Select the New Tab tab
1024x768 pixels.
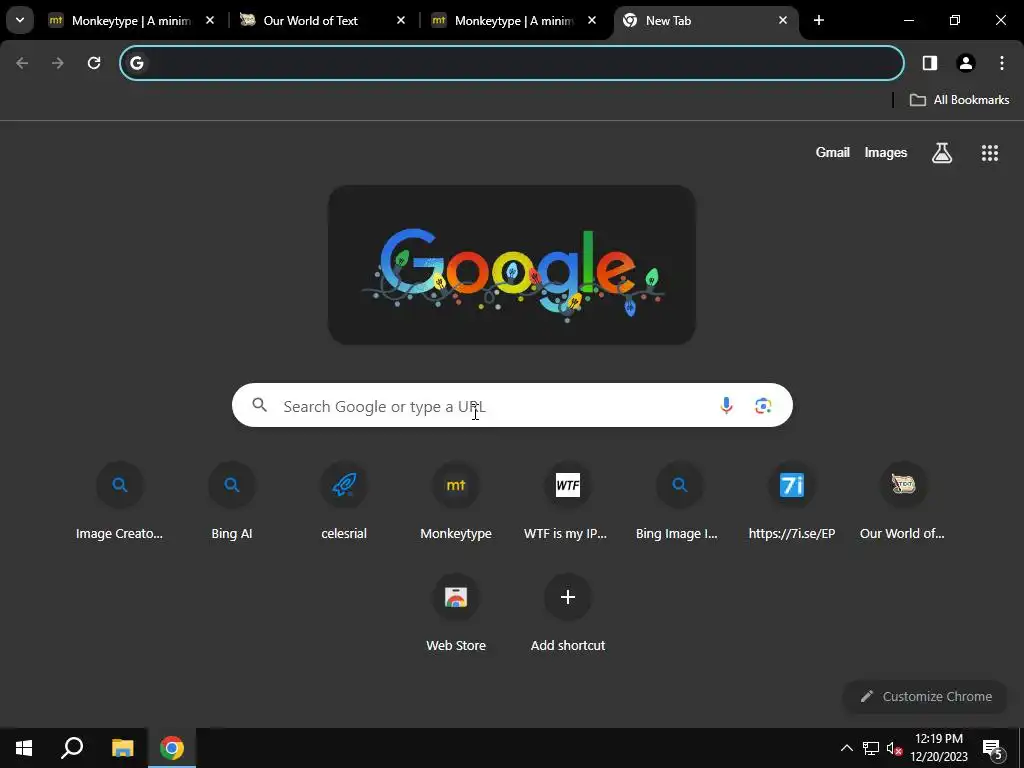pyautogui.click(x=705, y=21)
